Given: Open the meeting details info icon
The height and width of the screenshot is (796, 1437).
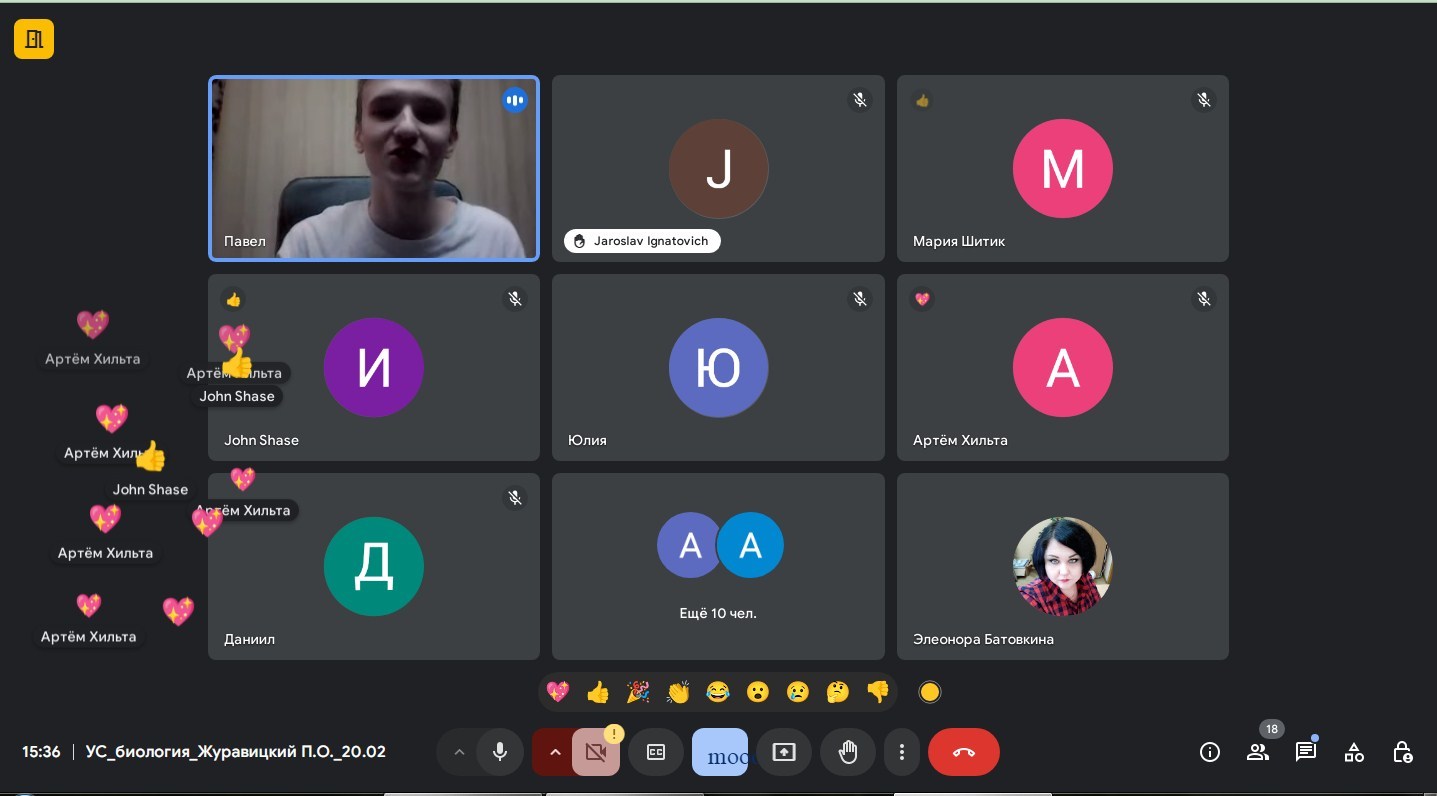Looking at the screenshot, I should [x=1209, y=752].
